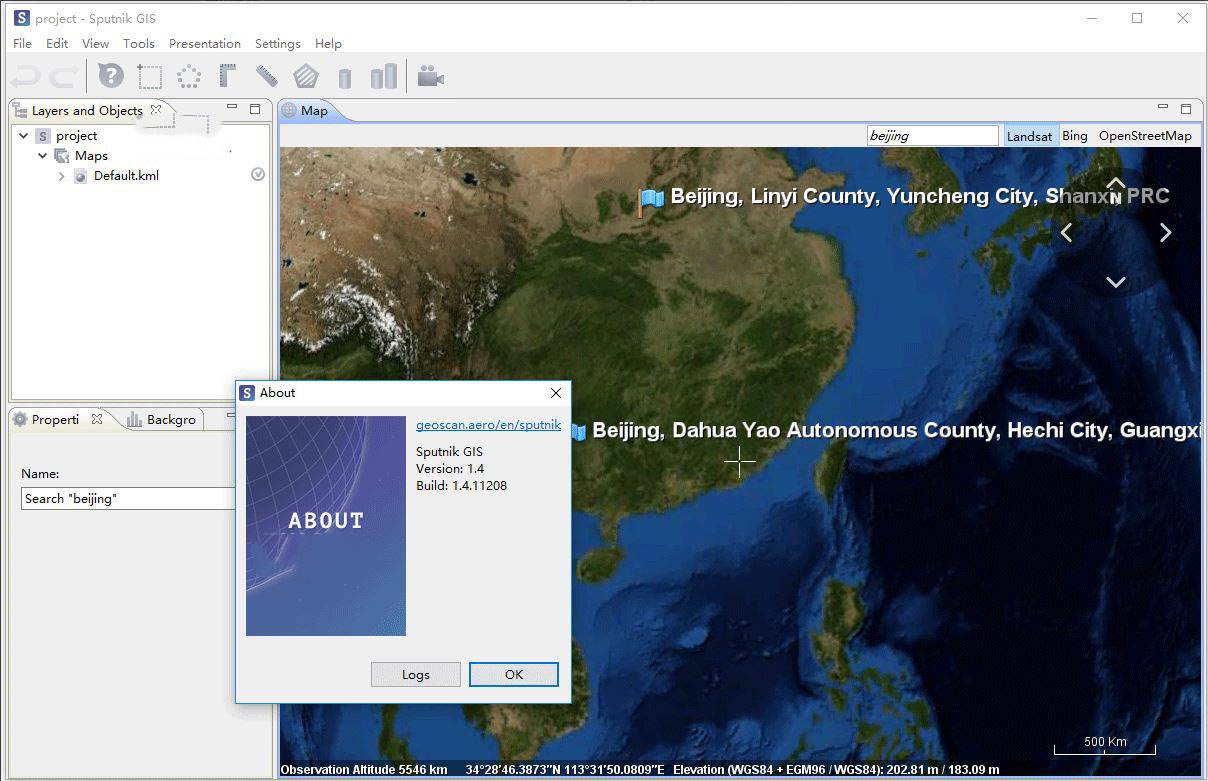Switch base map to Bing
Screen dimensions: 1208x781
coord(1075,136)
